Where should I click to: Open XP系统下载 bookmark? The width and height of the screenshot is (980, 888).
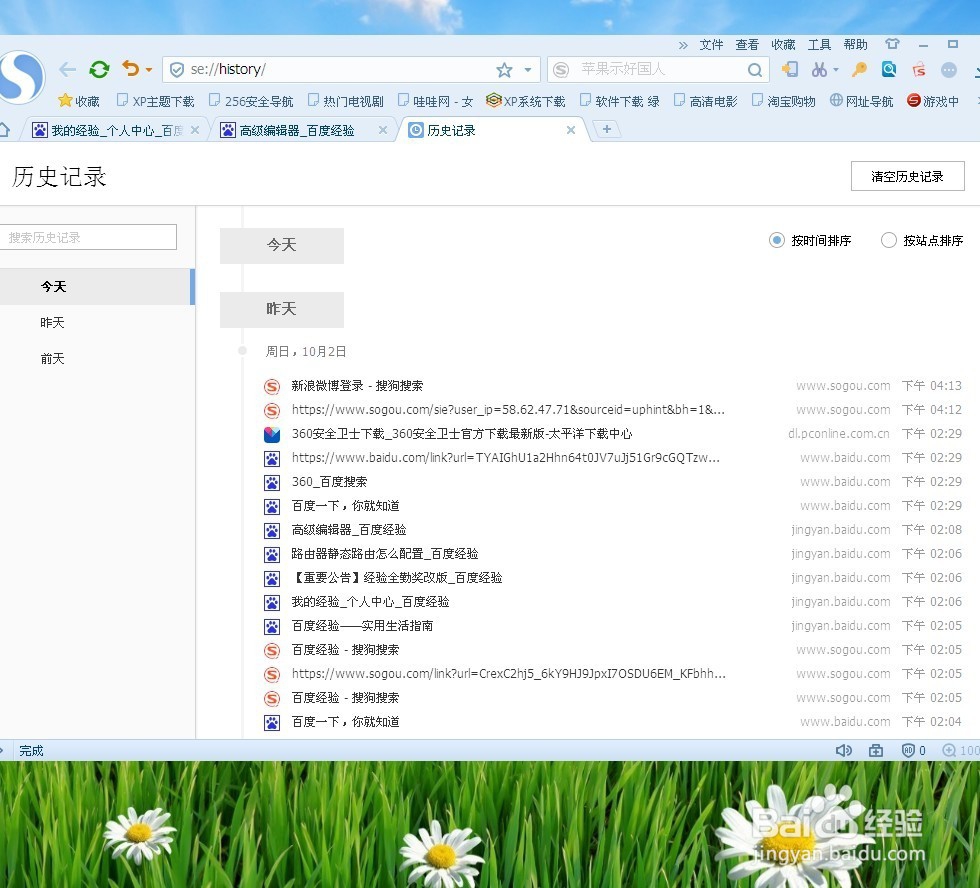(526, 101)
